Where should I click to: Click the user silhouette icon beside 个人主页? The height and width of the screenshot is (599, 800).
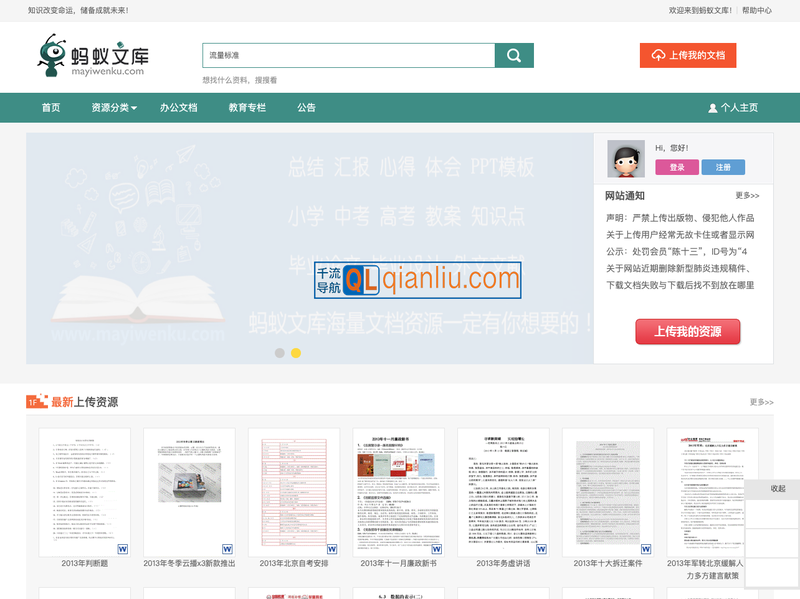[x=713, y=108]
